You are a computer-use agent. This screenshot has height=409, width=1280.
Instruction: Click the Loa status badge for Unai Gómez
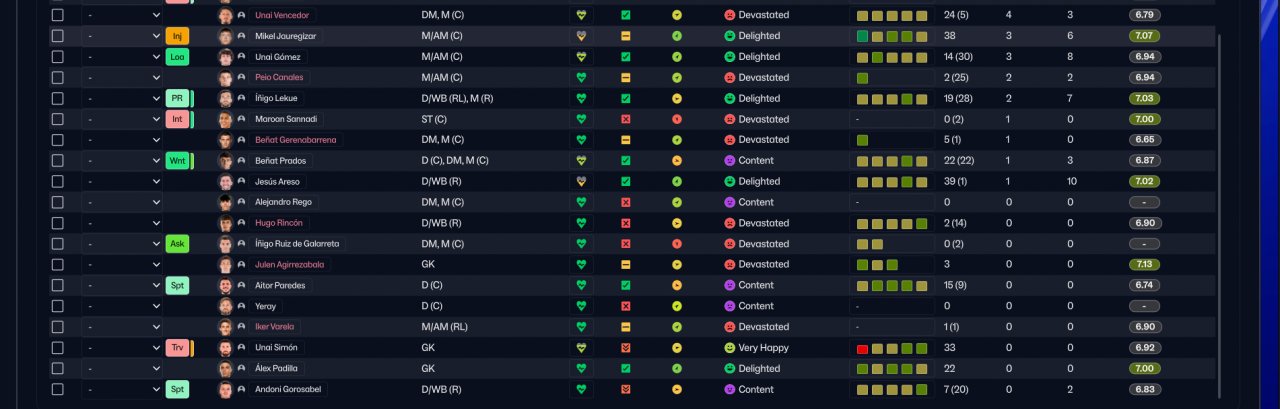(x=177, y=57)
